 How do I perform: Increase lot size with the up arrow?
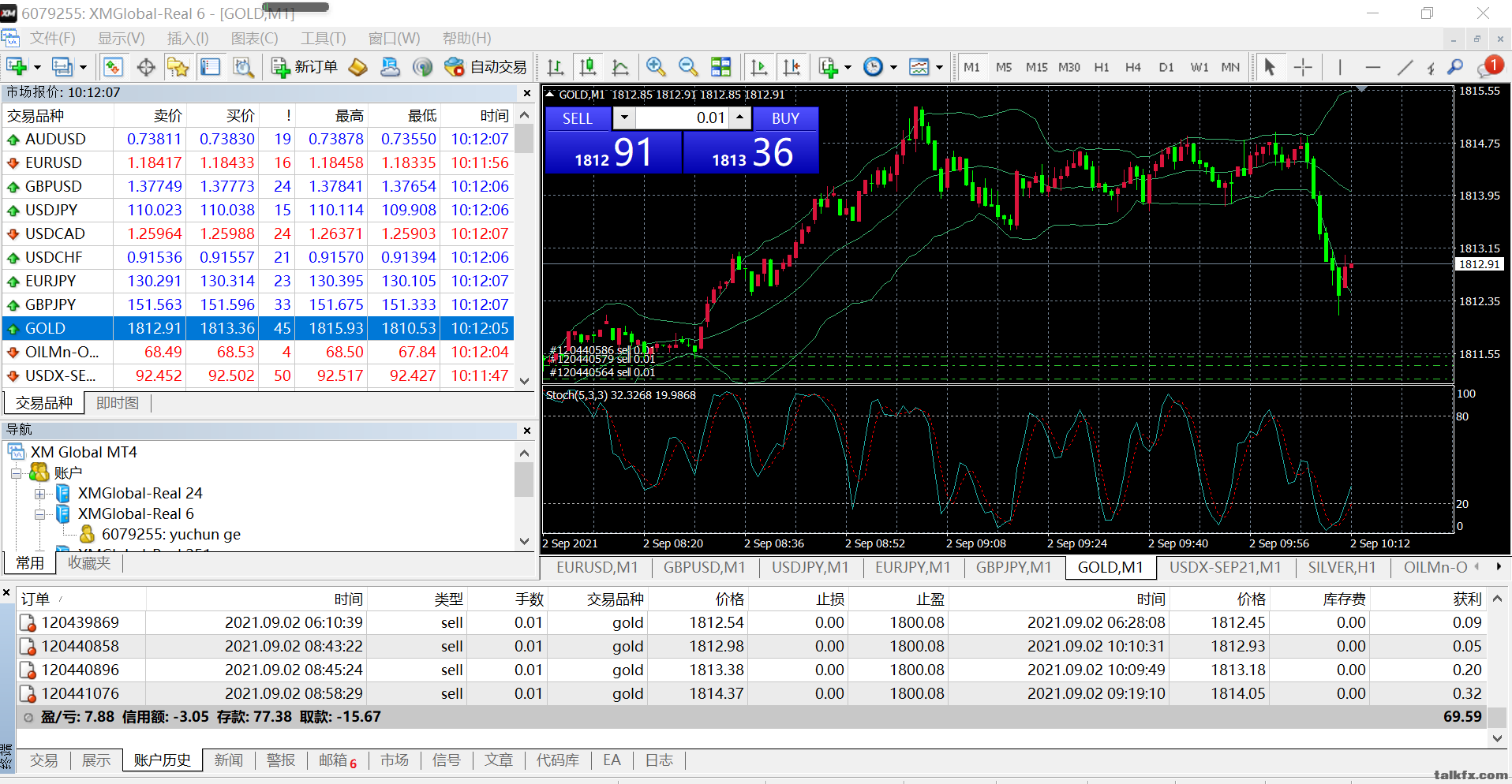coord(739,118)
